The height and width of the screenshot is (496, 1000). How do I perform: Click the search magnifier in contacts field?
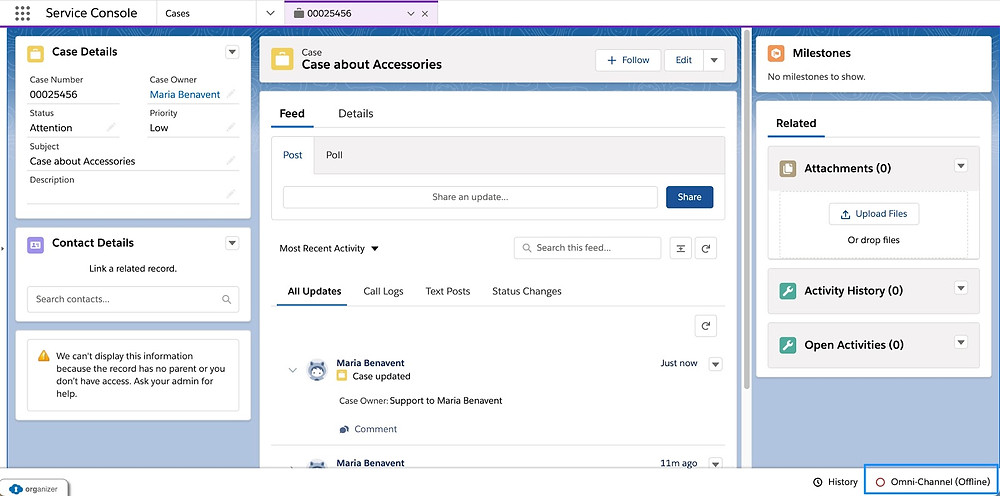click(x=226, y=299)
